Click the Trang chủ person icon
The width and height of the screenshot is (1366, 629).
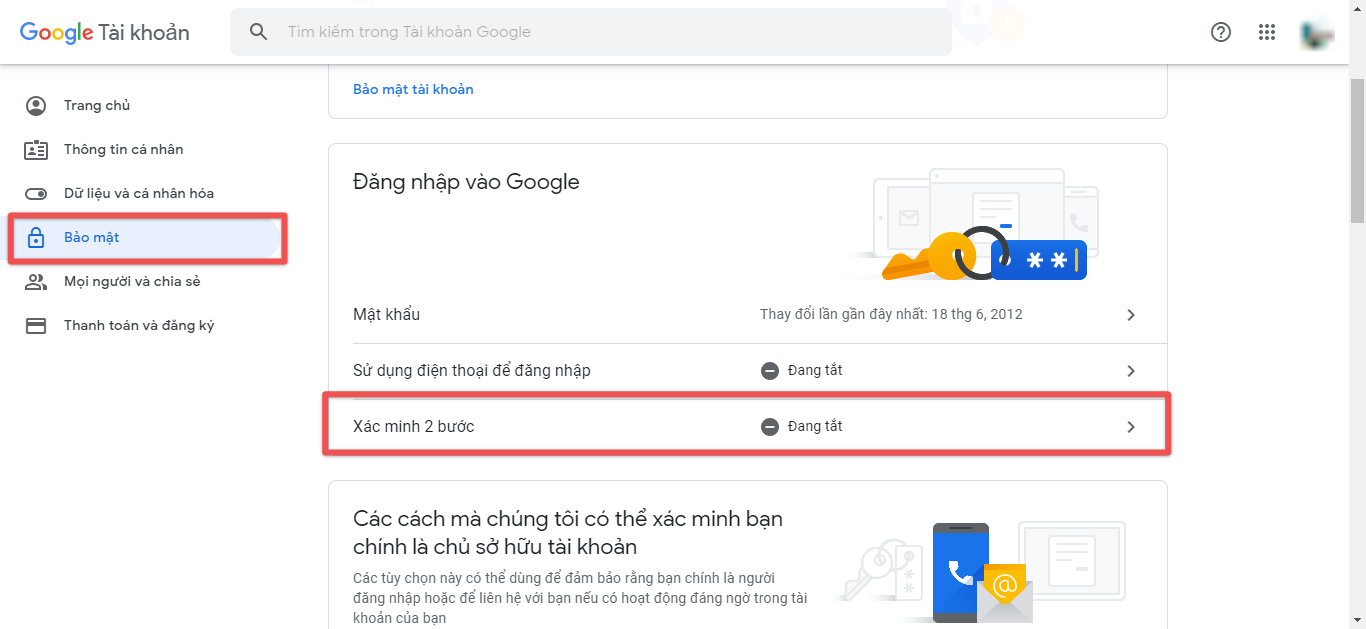[x=36, y=106]
